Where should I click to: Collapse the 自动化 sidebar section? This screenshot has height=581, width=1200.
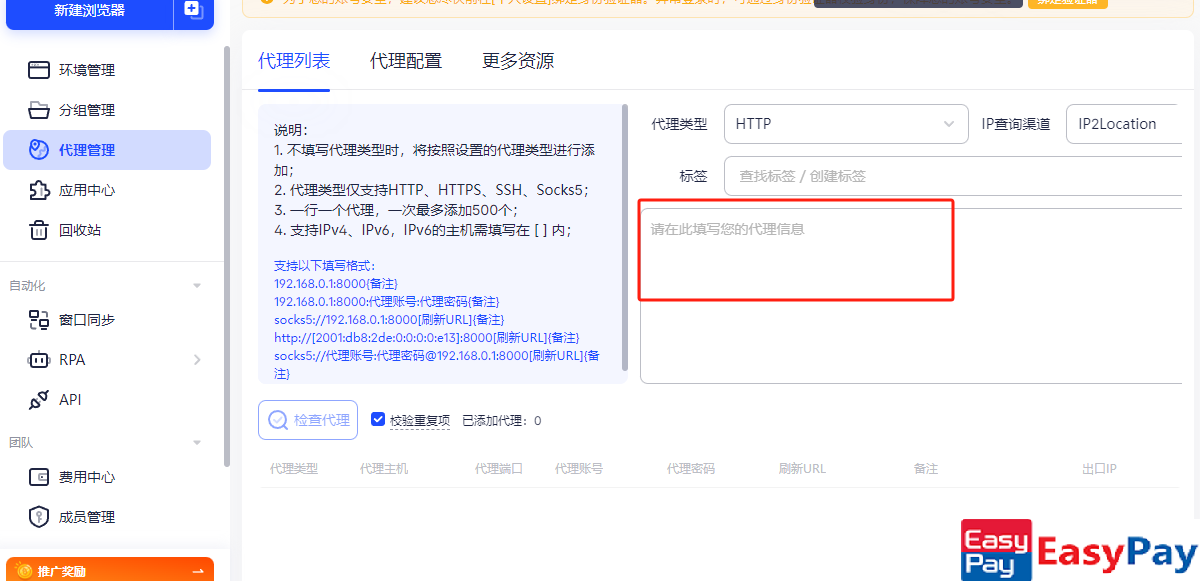point(197,286)
